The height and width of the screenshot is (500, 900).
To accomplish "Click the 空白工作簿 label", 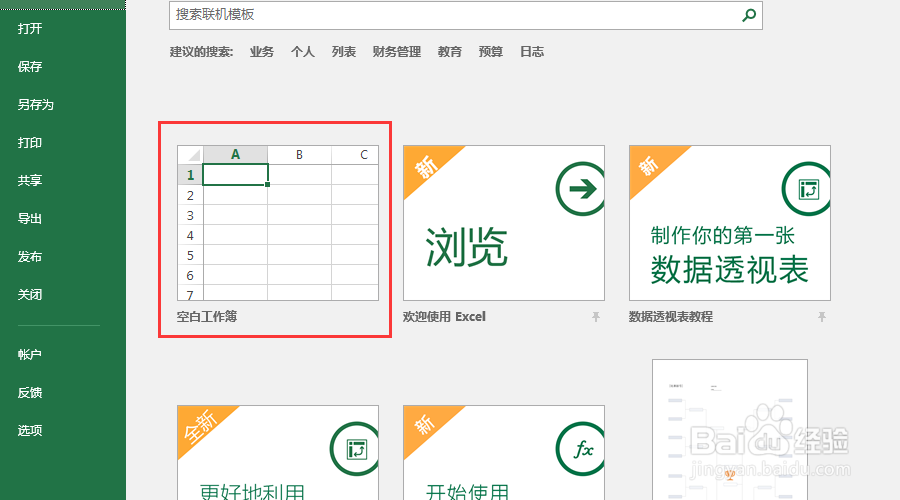I will [x=207, y=317].
